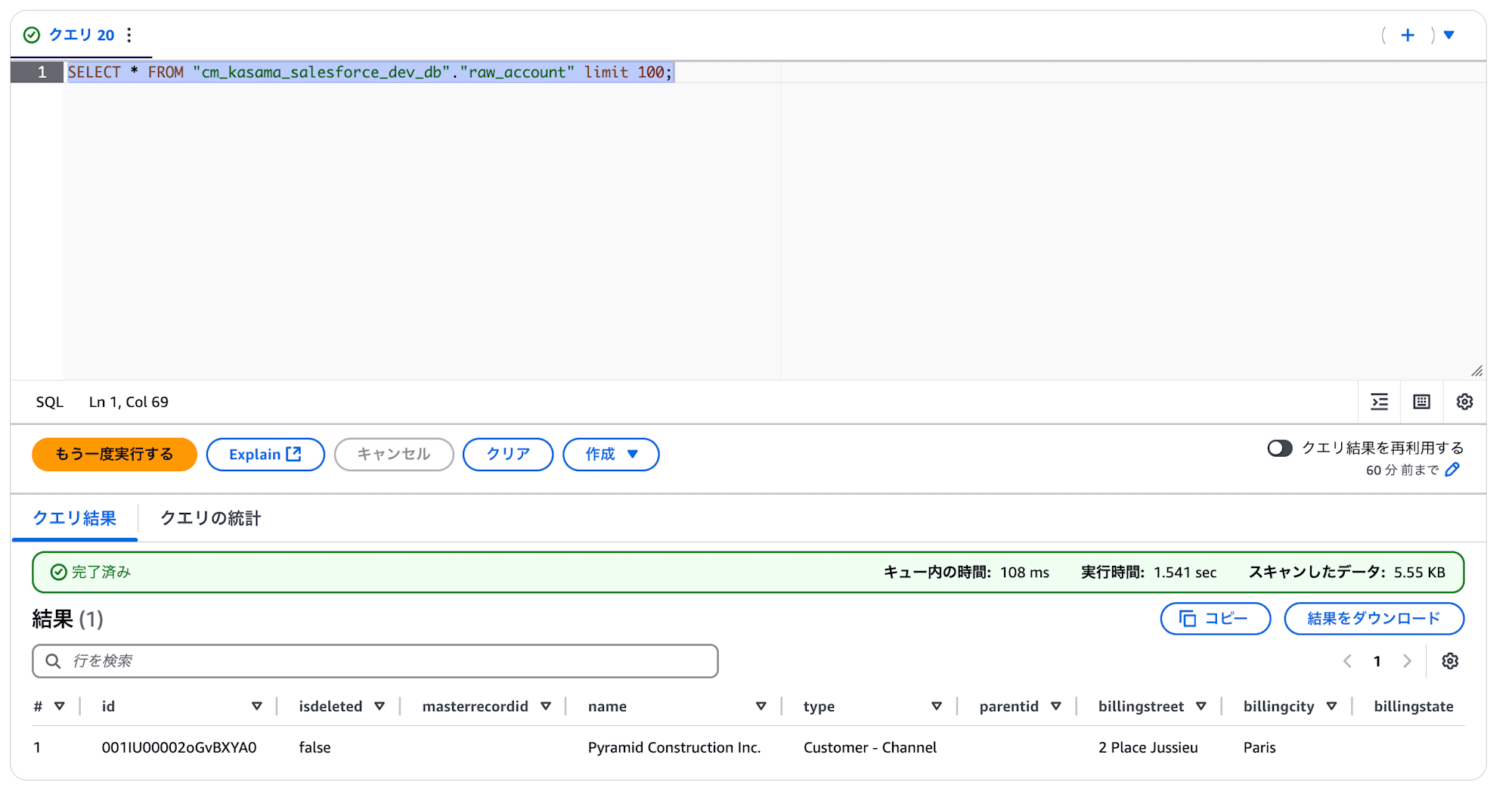Viewport: 1512px width, 801px height.
Task: Click page number 1 in pagination
Action: (x=1377, y=661)
